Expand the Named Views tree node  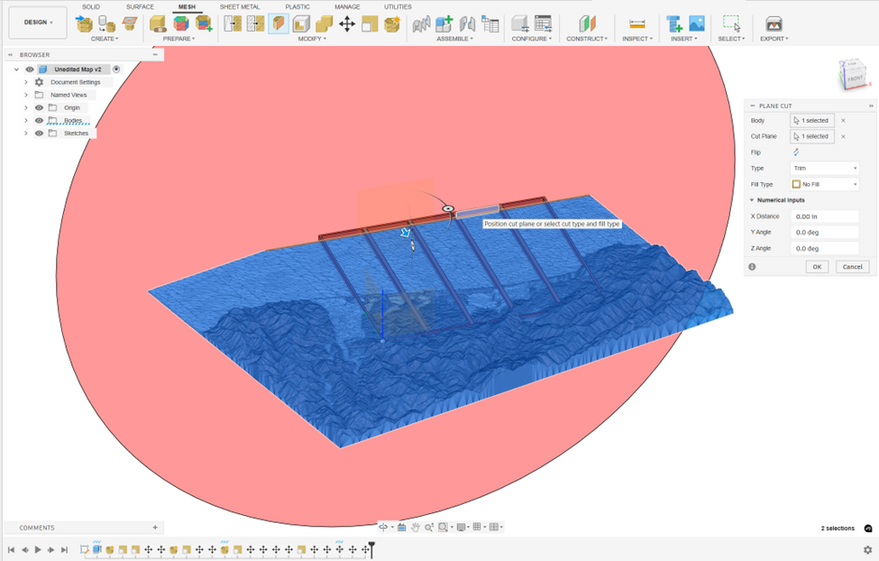click(26, 95)
